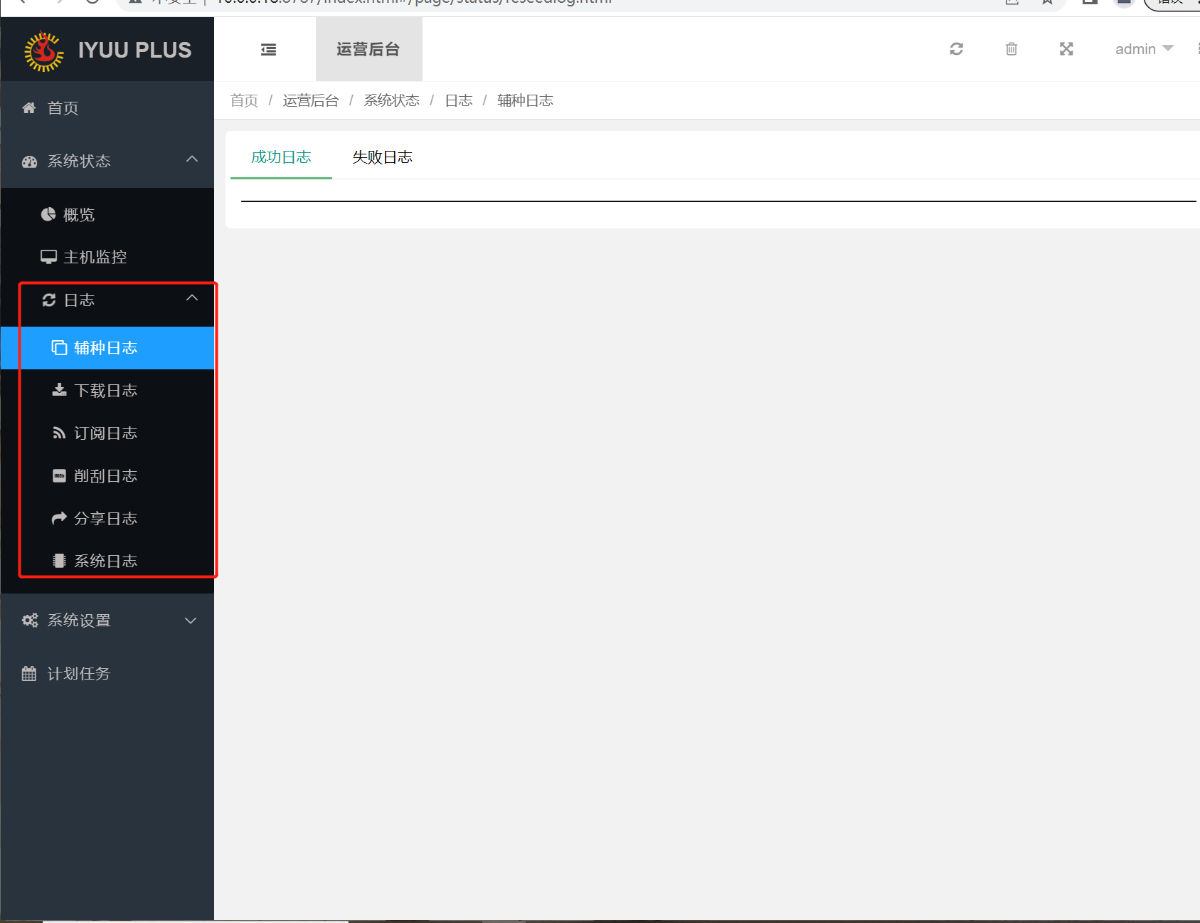Open 系统状态 in the breadcrumb trail
The height and width of the screenshot is (923, 1200).
pos(391,100)
